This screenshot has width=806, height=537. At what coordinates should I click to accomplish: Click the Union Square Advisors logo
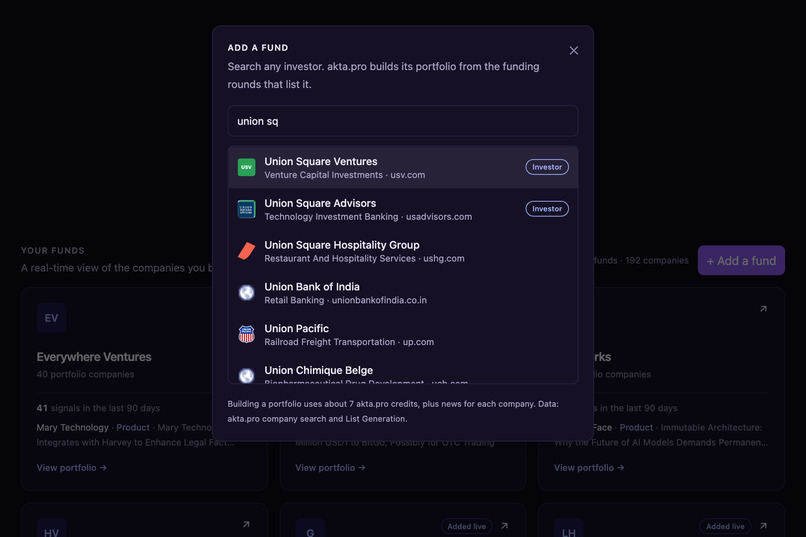point(246,209)
